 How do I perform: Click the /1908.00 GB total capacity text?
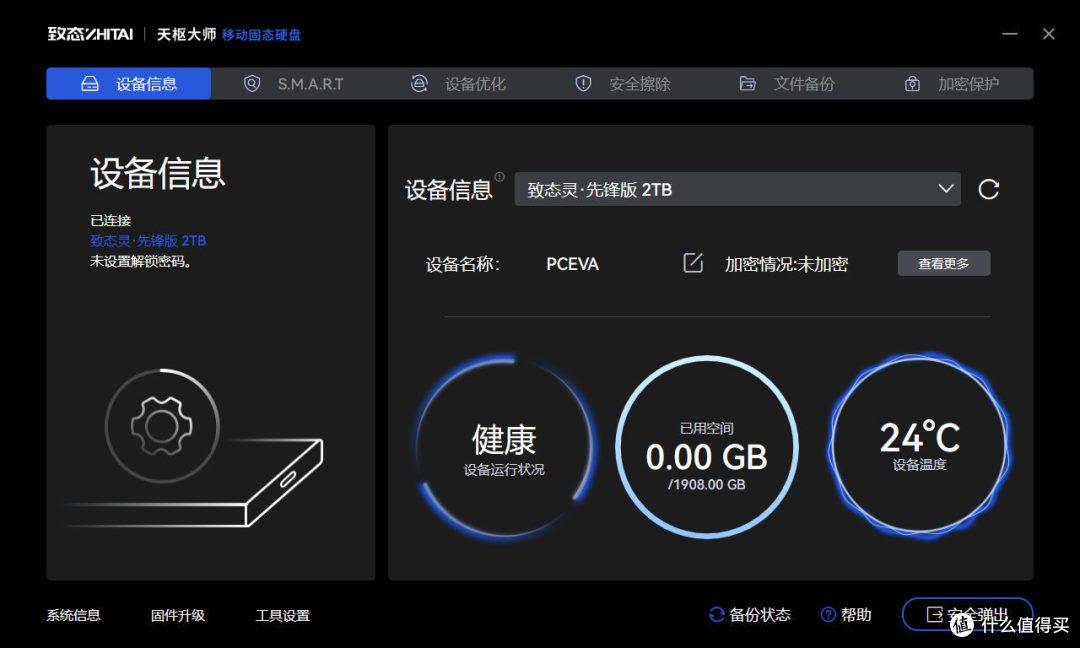(707, 484)
